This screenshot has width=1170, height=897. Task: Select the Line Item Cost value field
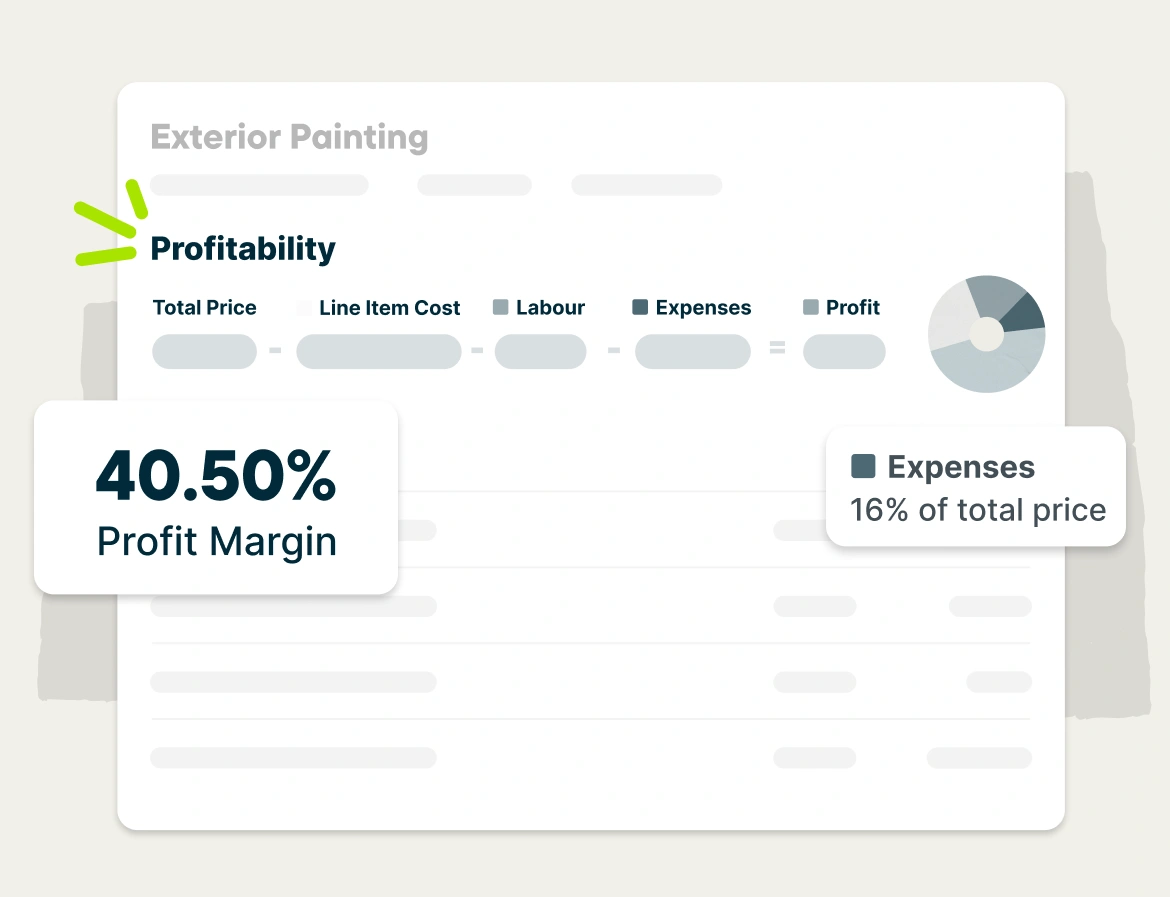click(379, 351)
